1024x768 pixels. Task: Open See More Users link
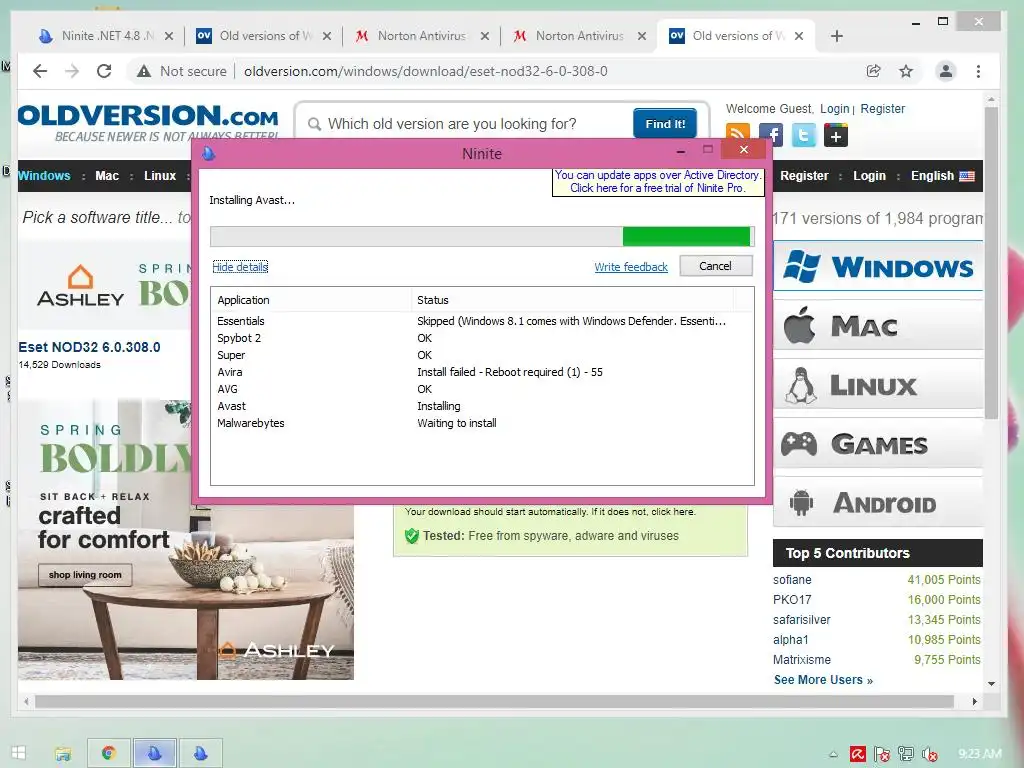point(823,680)
